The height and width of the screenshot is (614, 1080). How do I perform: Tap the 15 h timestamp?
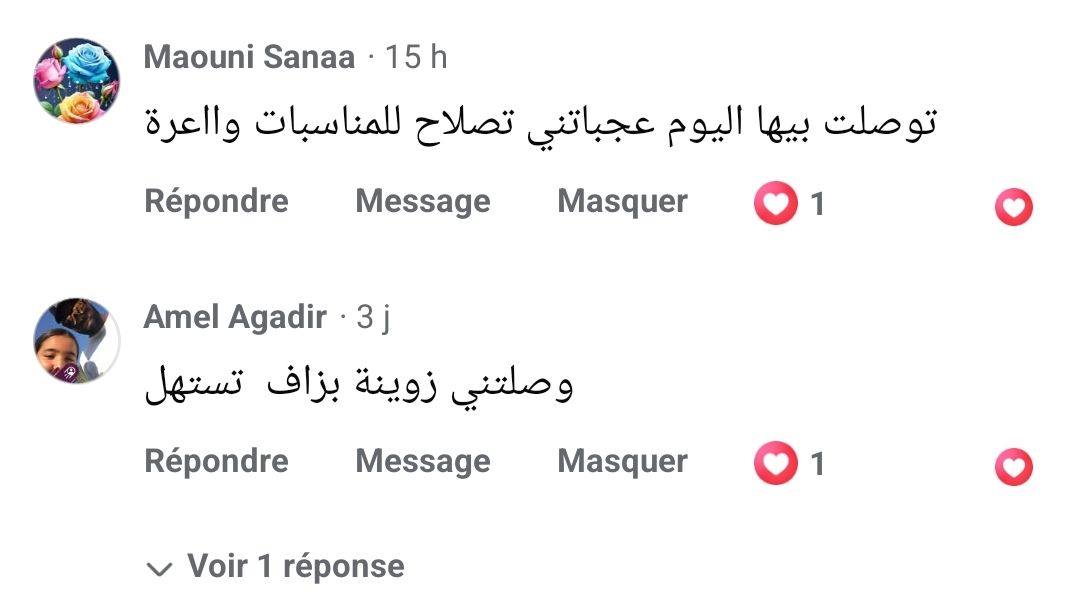coord(417,57)
